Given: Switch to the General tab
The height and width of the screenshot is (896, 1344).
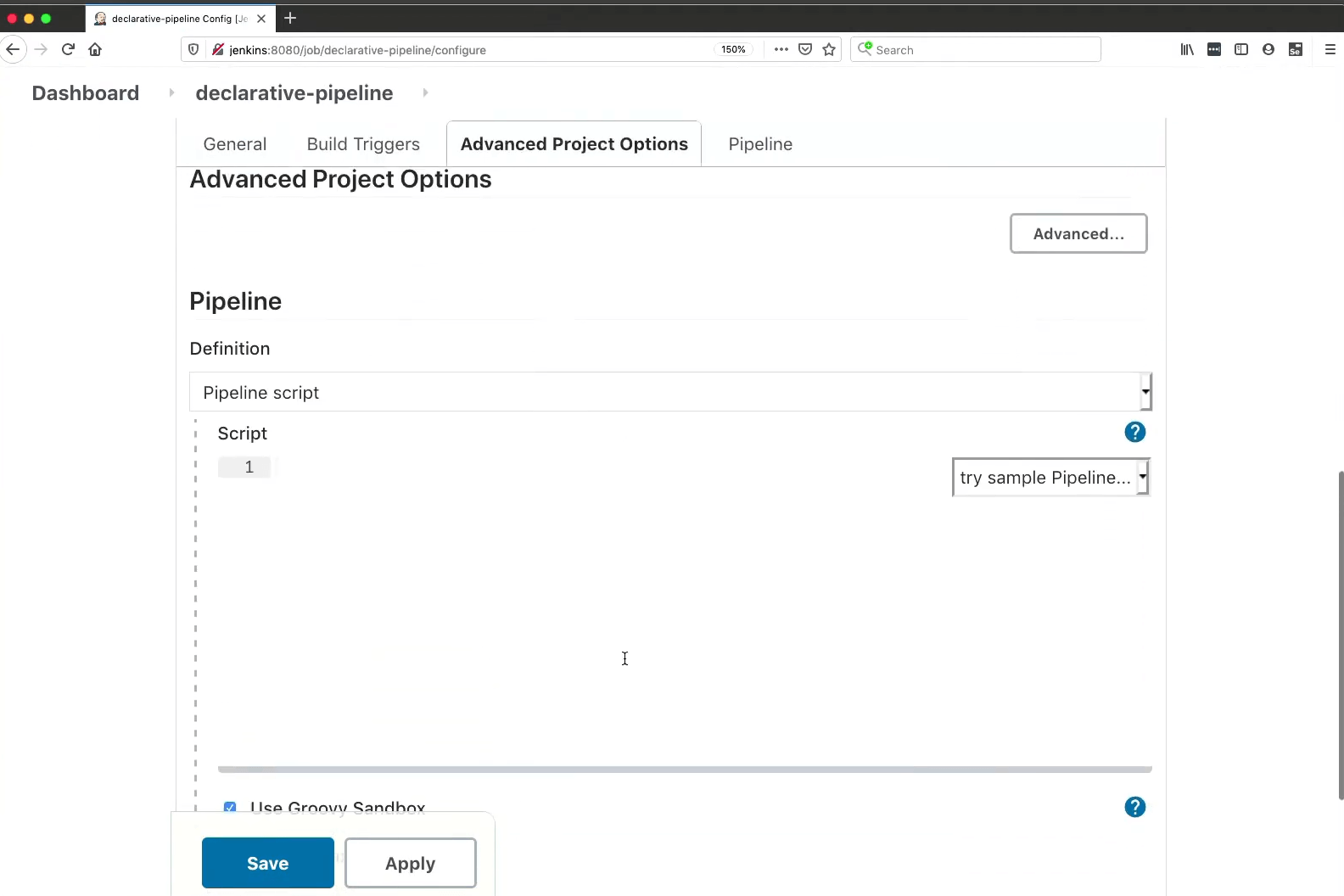Looking at the screenshot, I should click(x=235, y=144).
